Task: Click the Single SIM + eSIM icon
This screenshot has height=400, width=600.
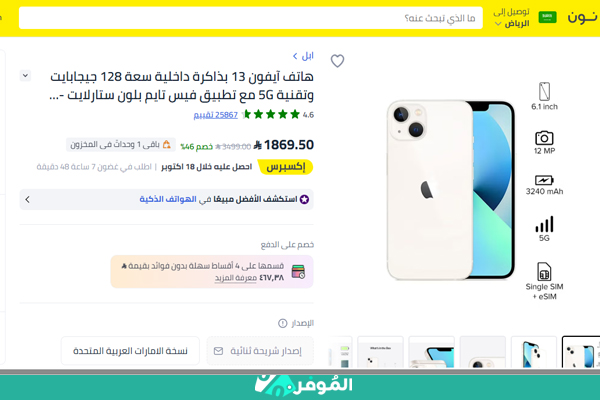Action: pyautogui.click(x=544, y=271)
